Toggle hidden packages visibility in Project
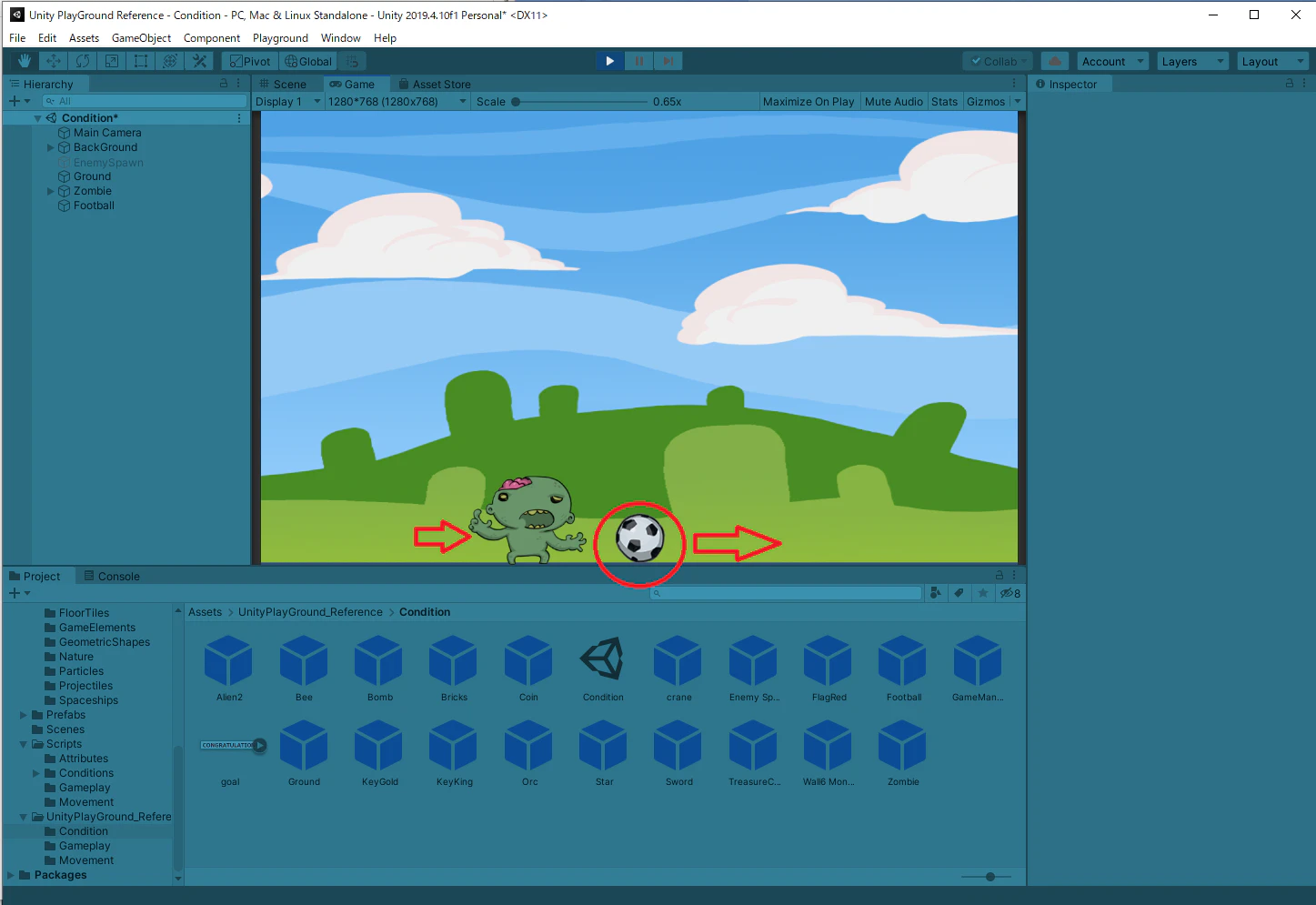The height and width of the screenshot is (905, 1316). 1010,593
